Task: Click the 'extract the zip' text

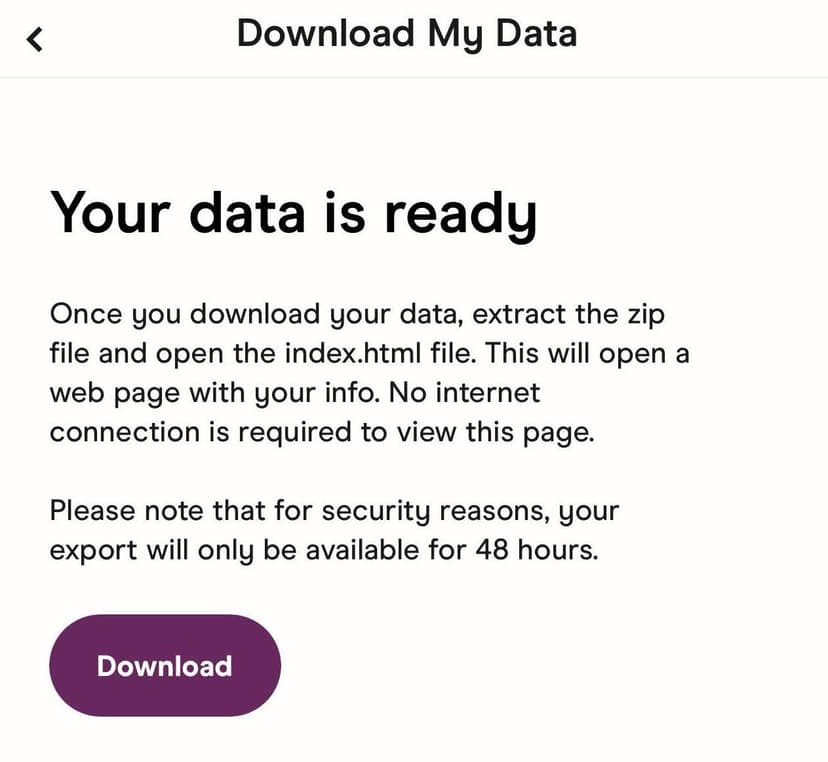Action: click(568, 315)
